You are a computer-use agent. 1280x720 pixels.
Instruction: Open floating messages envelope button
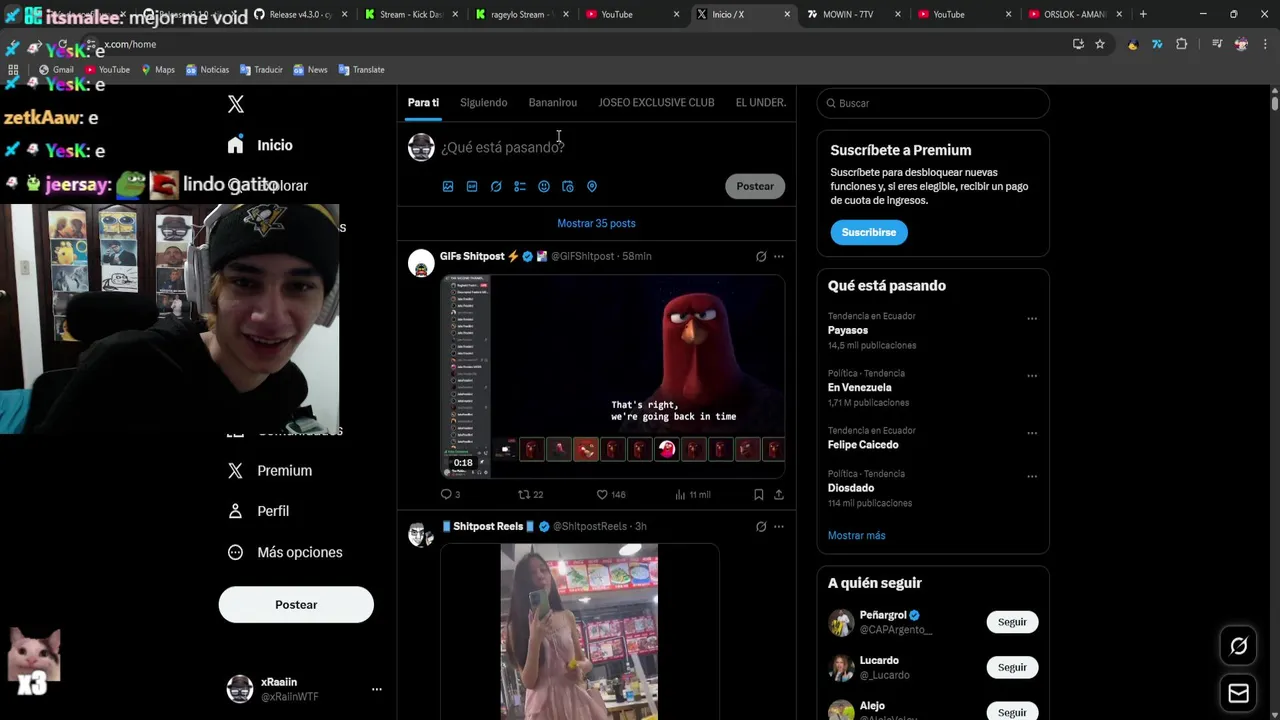(x=1238, y=693)
